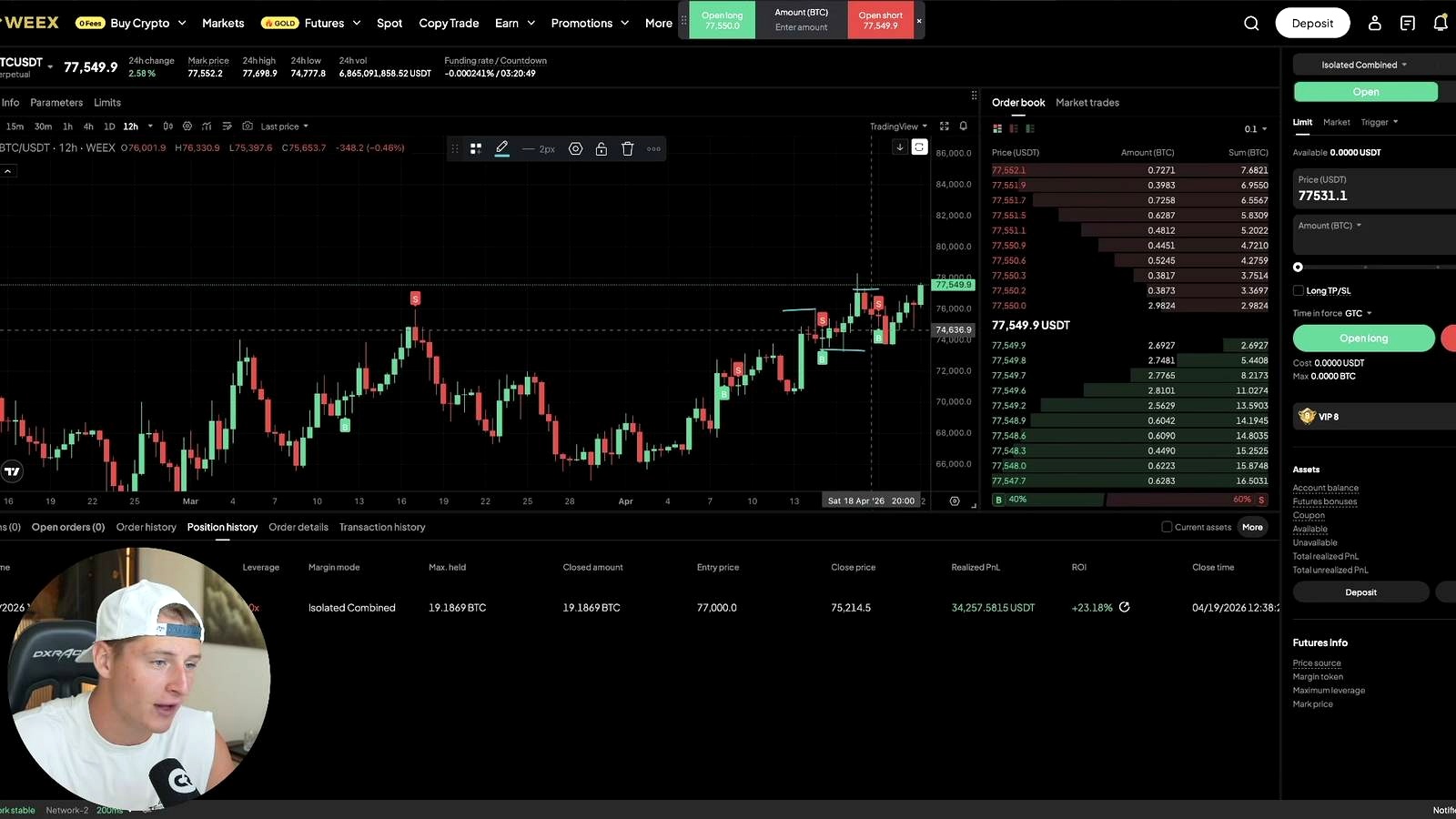The width and height of the screenshot is (1456, 819).
Task: Expand the Earn dropdown menu
Action: pyautogui.click(x=515, y=23)
